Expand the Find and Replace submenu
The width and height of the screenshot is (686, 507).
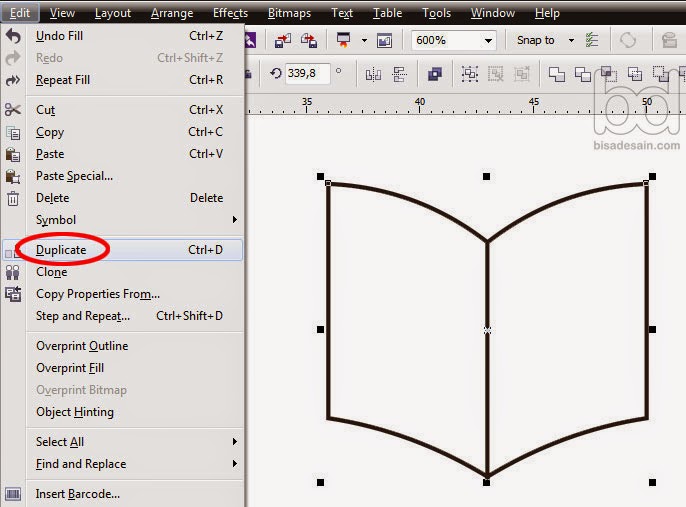coord(234,463)
